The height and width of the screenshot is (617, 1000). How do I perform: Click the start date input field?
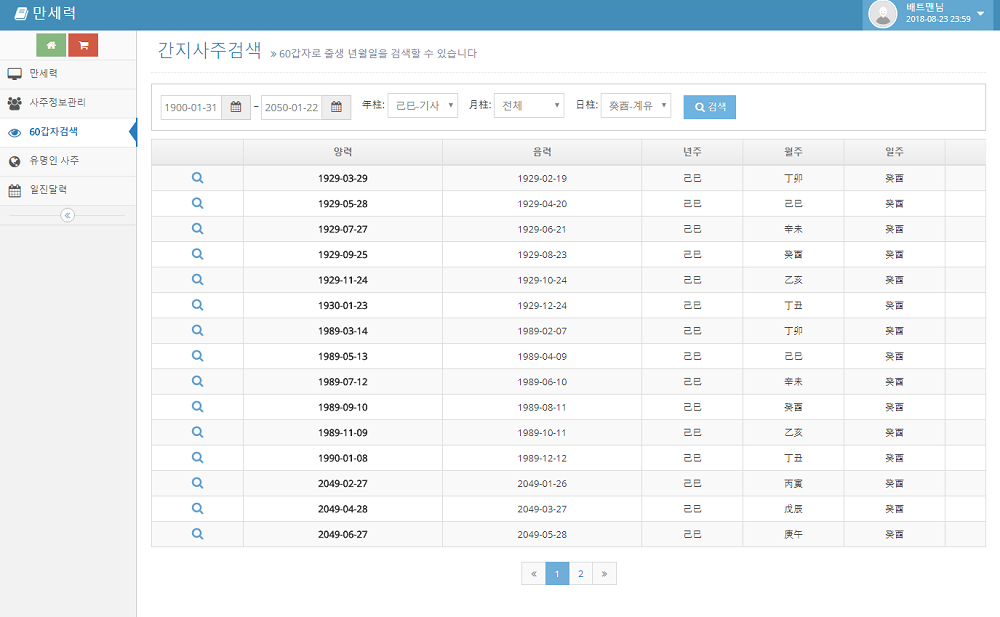pos(191,107)
